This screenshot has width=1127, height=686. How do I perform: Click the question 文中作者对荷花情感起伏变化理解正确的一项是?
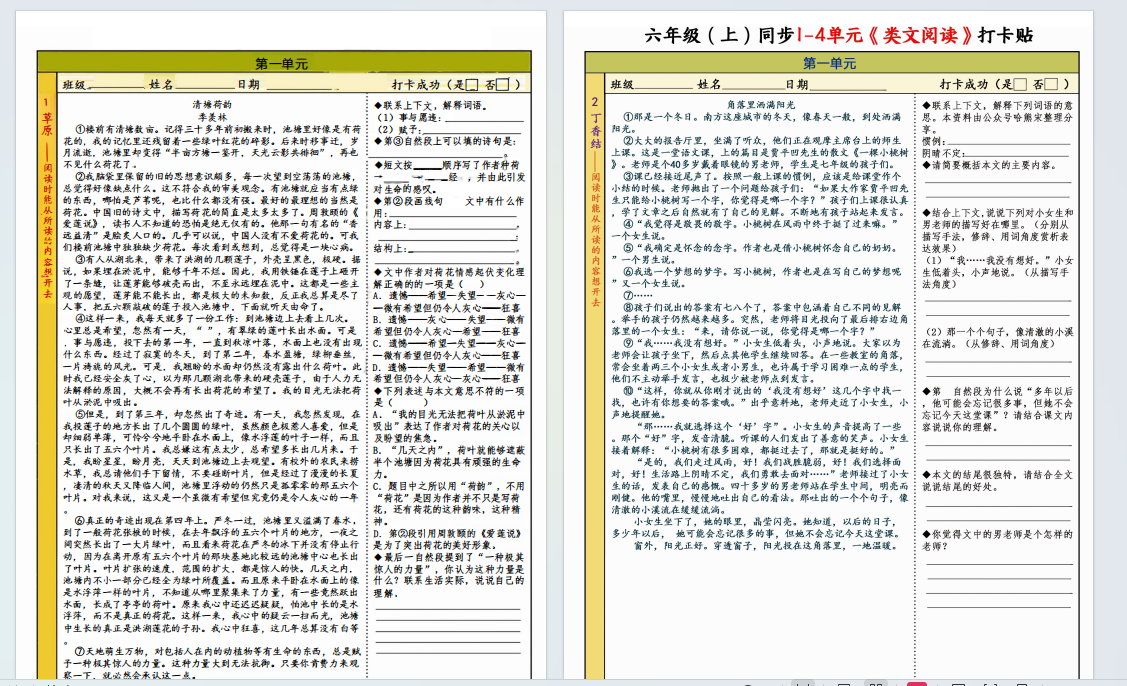[449, 278]
